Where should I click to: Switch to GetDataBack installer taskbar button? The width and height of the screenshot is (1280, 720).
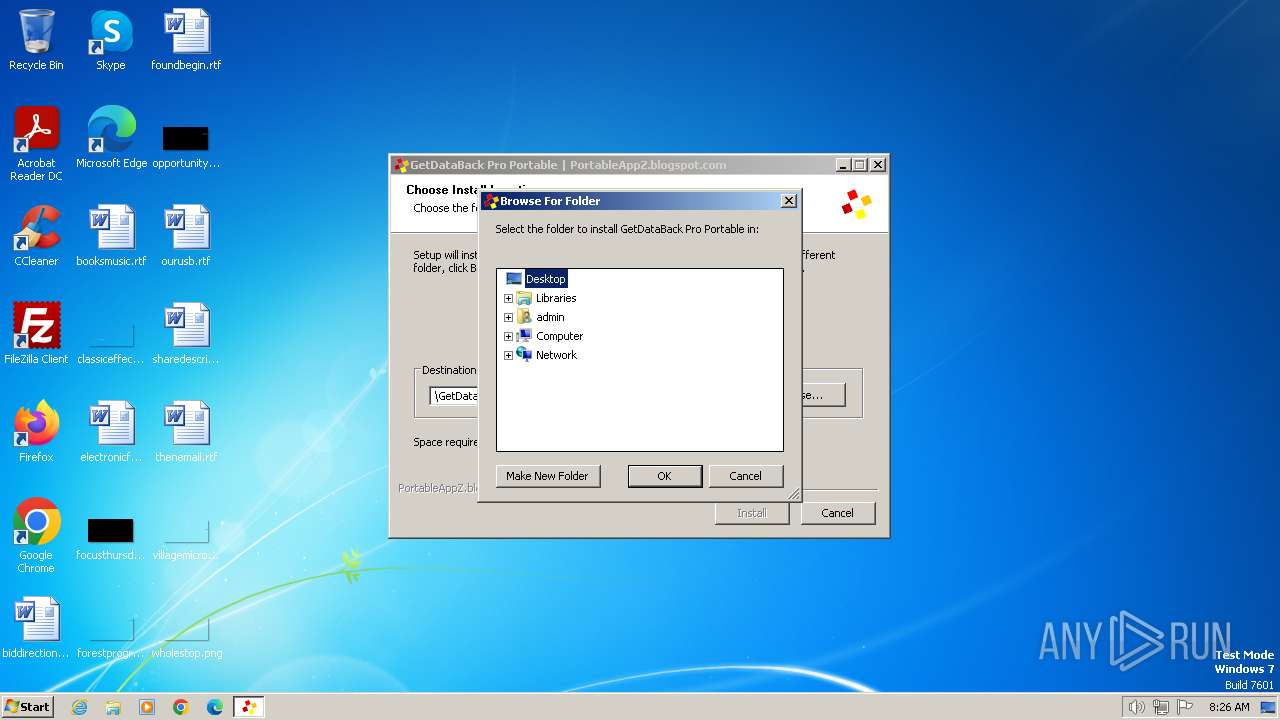pyautogui.click(x=249, y=707)
